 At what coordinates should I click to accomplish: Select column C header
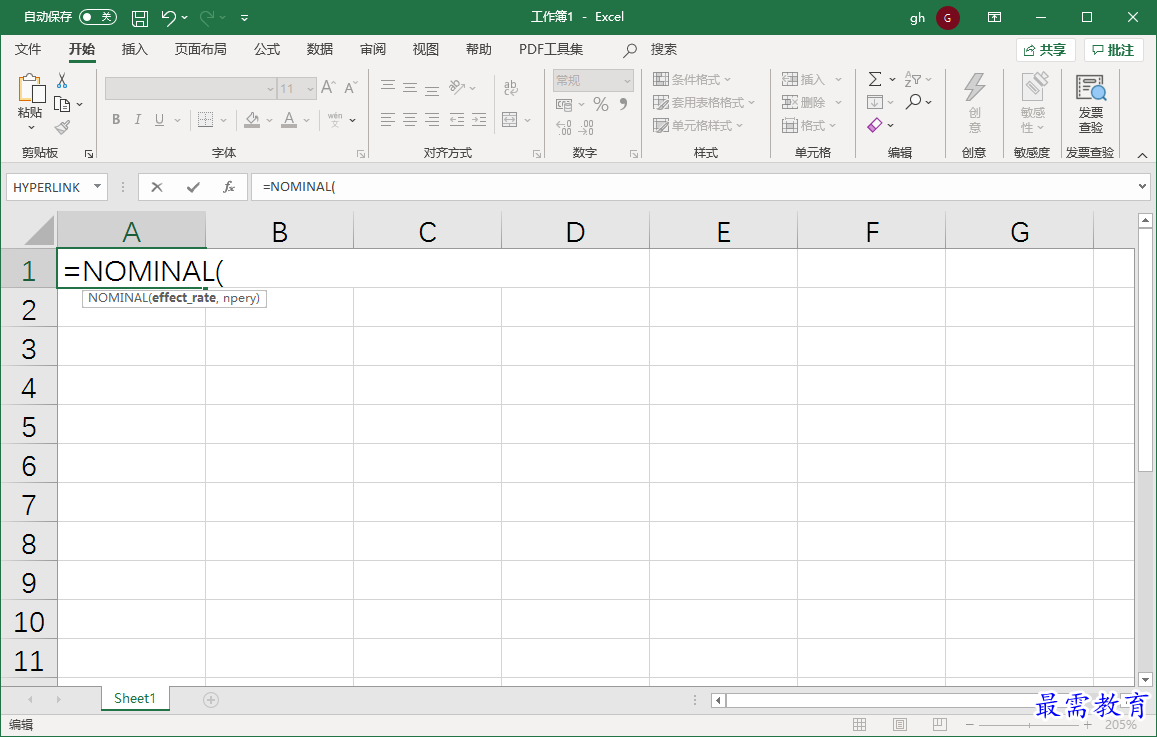[427, 232]
